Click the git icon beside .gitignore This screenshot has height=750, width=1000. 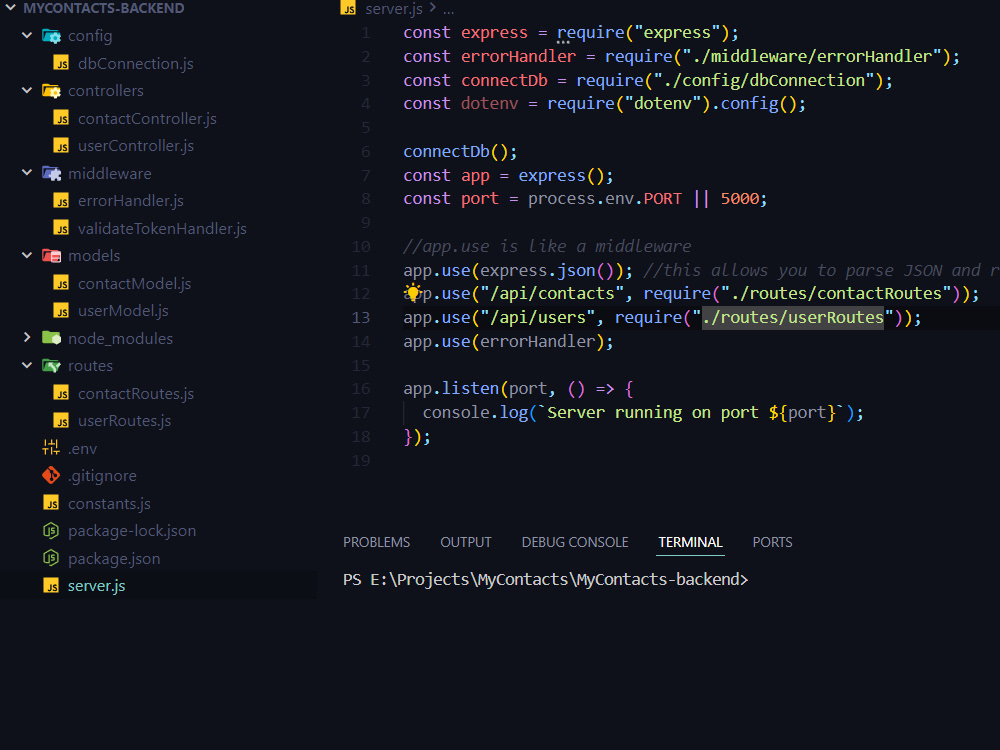(51, 475)
